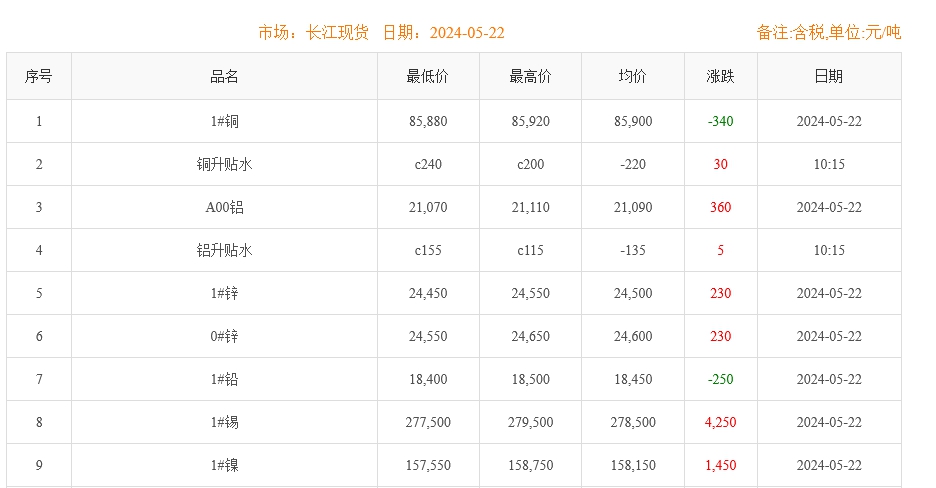Click the 均价 column header
This screenshot has width=936, height=488.
[x=632, y=77]
